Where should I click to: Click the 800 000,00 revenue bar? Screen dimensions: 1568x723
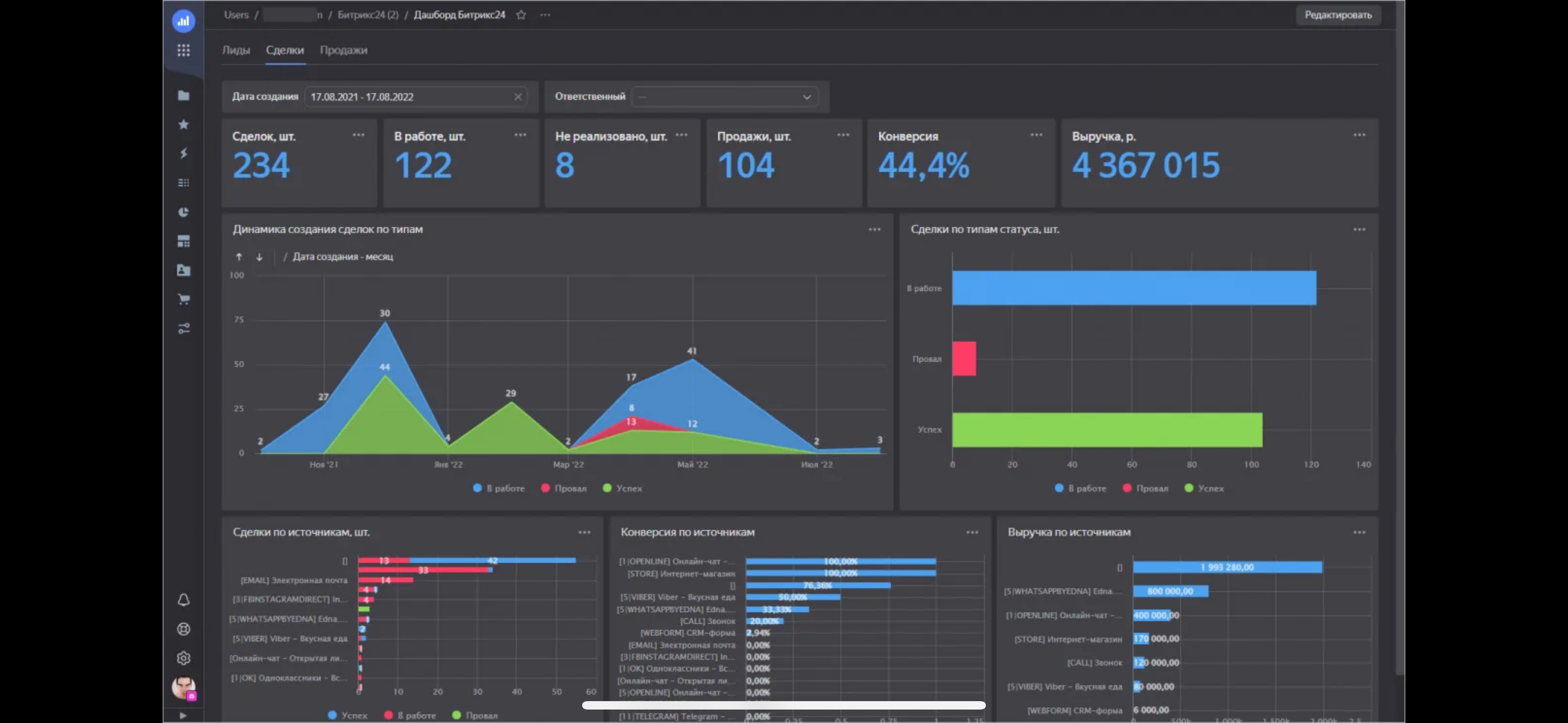1170,591
